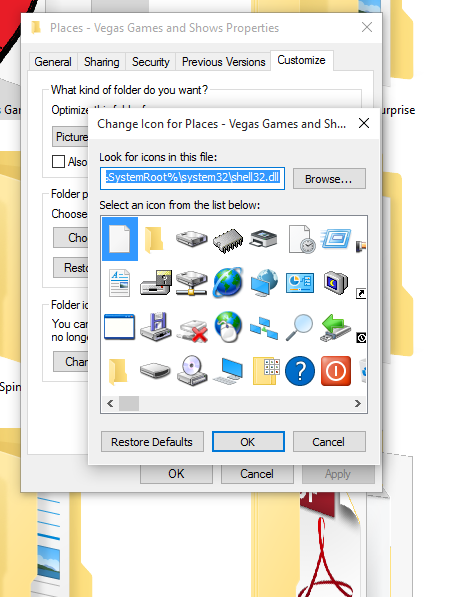Screen dimensions: 464x614
Task: Pick the CD disc drive icon
Action: pyautogui.click(x=191, y=370)
